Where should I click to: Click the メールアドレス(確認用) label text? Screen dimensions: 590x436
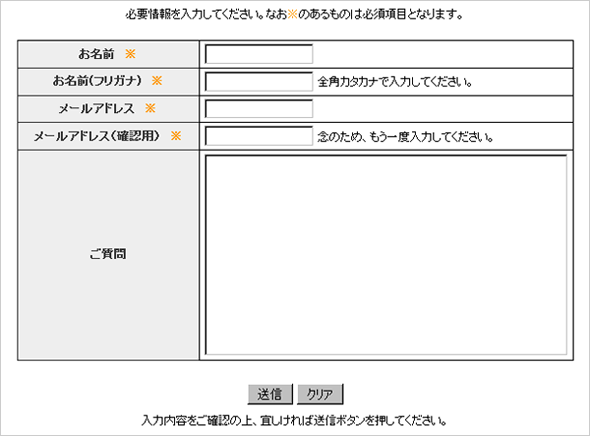[97, 136]
